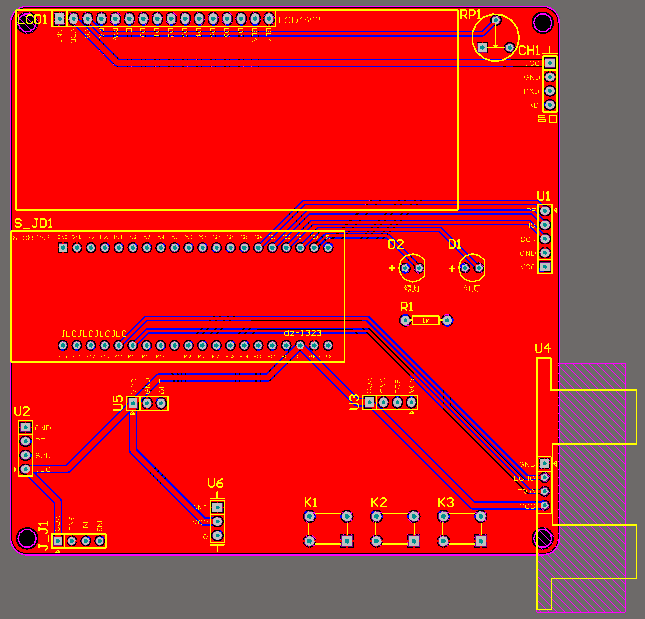Select the square pad of U5 header

point(133,403)
